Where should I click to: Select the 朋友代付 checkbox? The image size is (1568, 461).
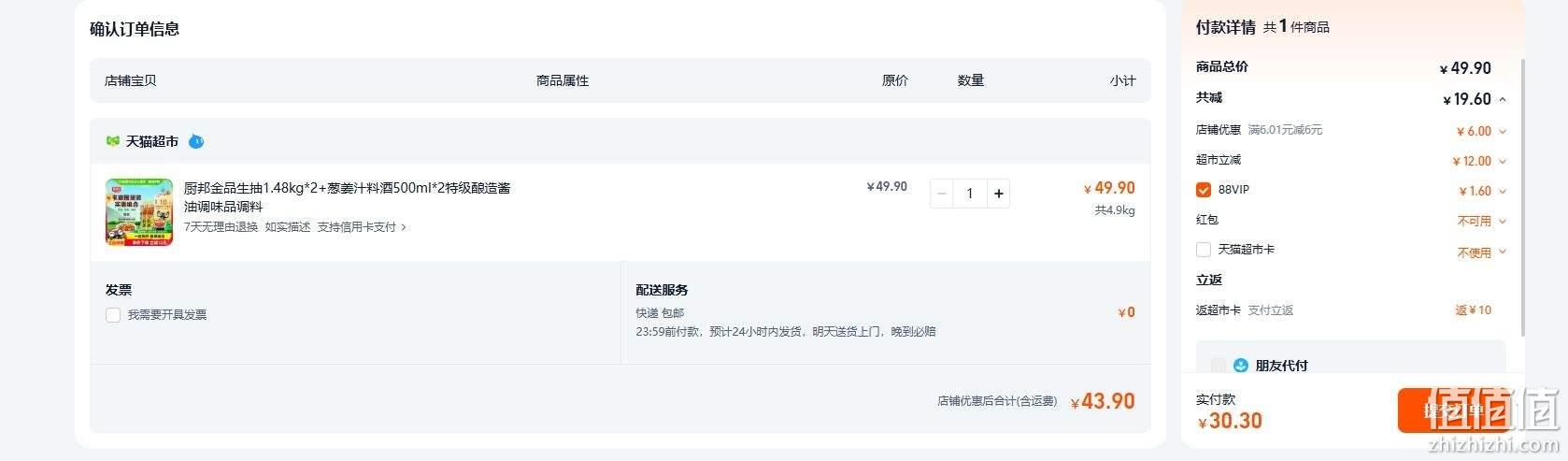1219,366
